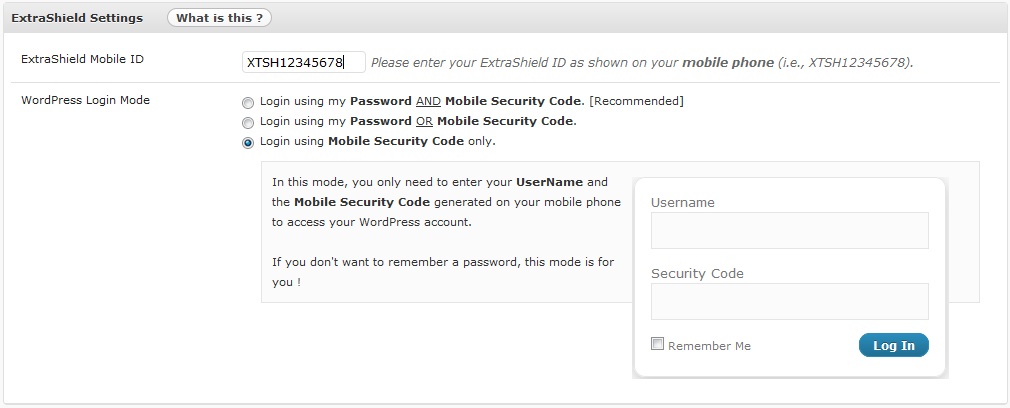The height and width of the screenshot is (408, 1010).
Task: Click the "WordPress Login Mode" row label
Action: [x=86, y=101]
